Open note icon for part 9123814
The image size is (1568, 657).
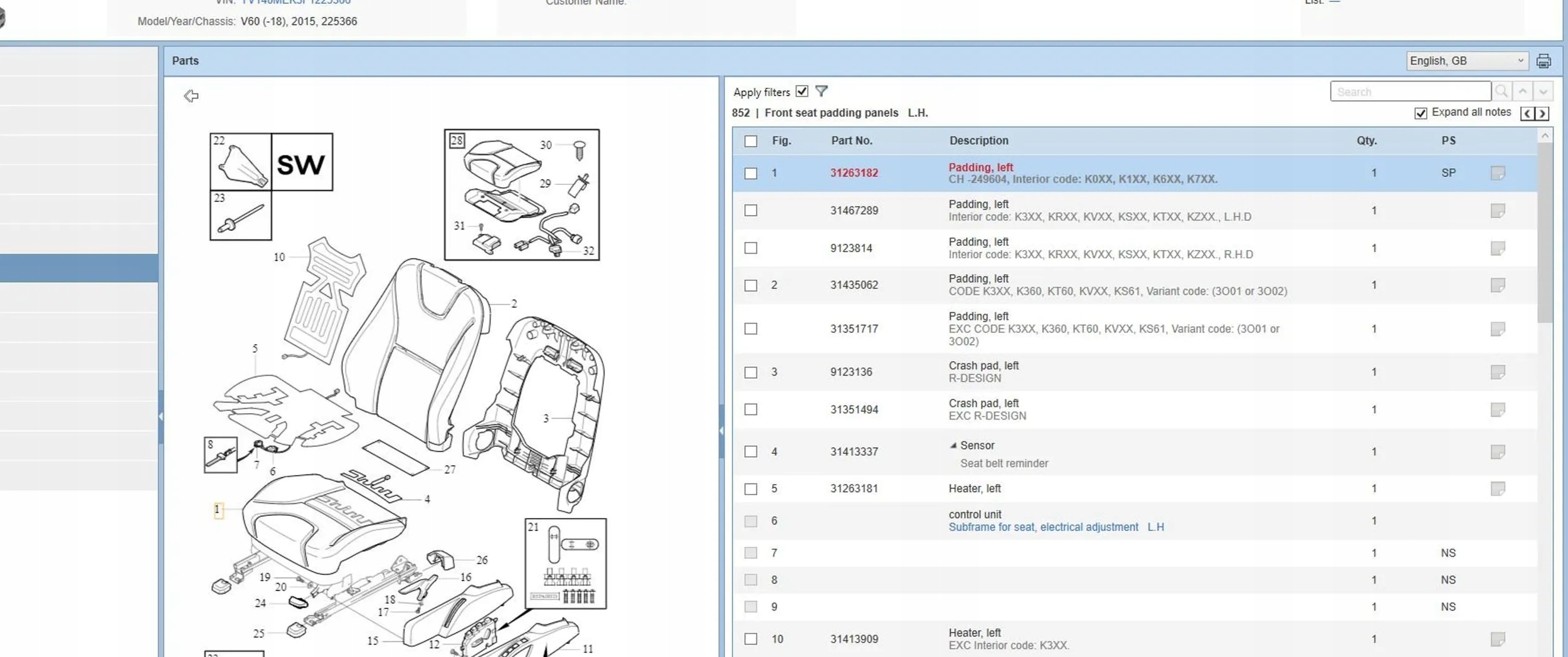[x=1498, y=248]
